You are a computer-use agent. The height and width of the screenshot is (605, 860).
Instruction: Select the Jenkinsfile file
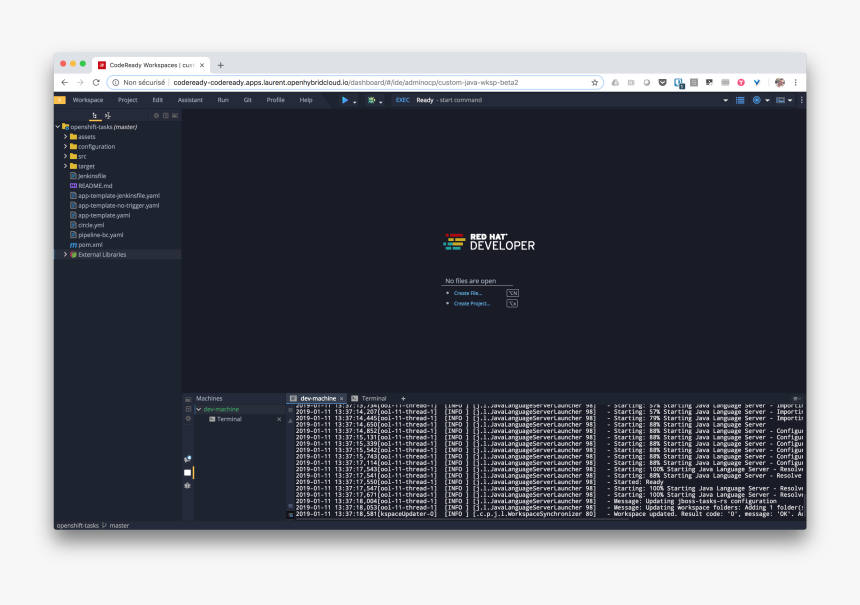click(92, 176)
